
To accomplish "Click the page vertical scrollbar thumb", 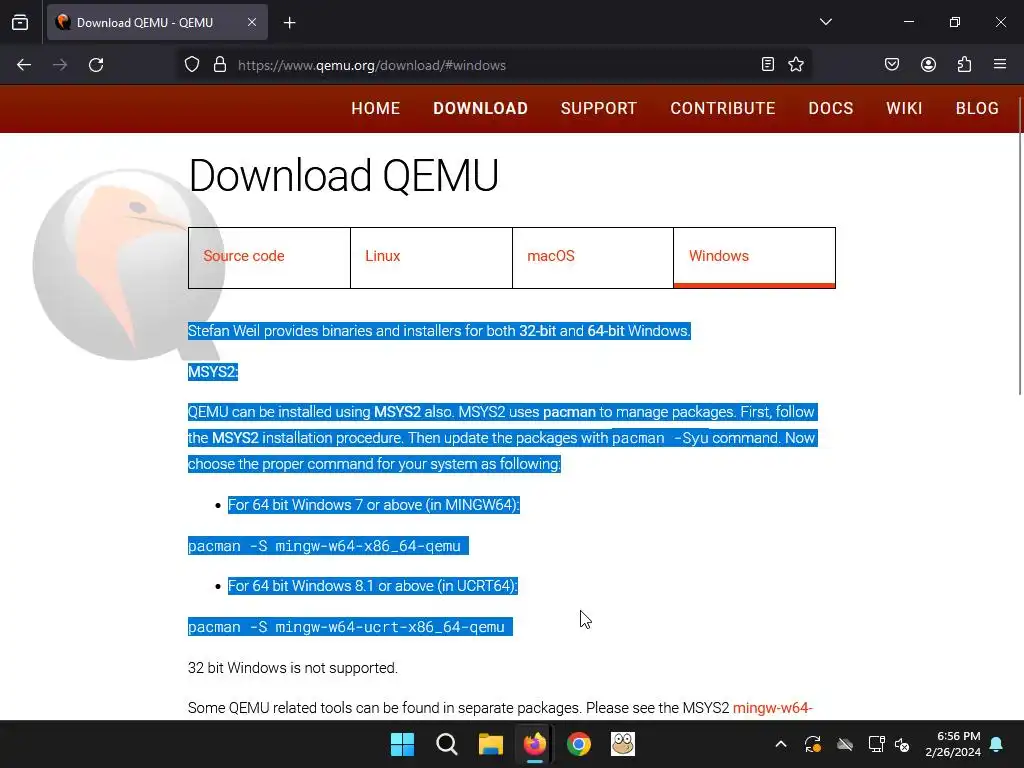I will [x=1020, y=245].
